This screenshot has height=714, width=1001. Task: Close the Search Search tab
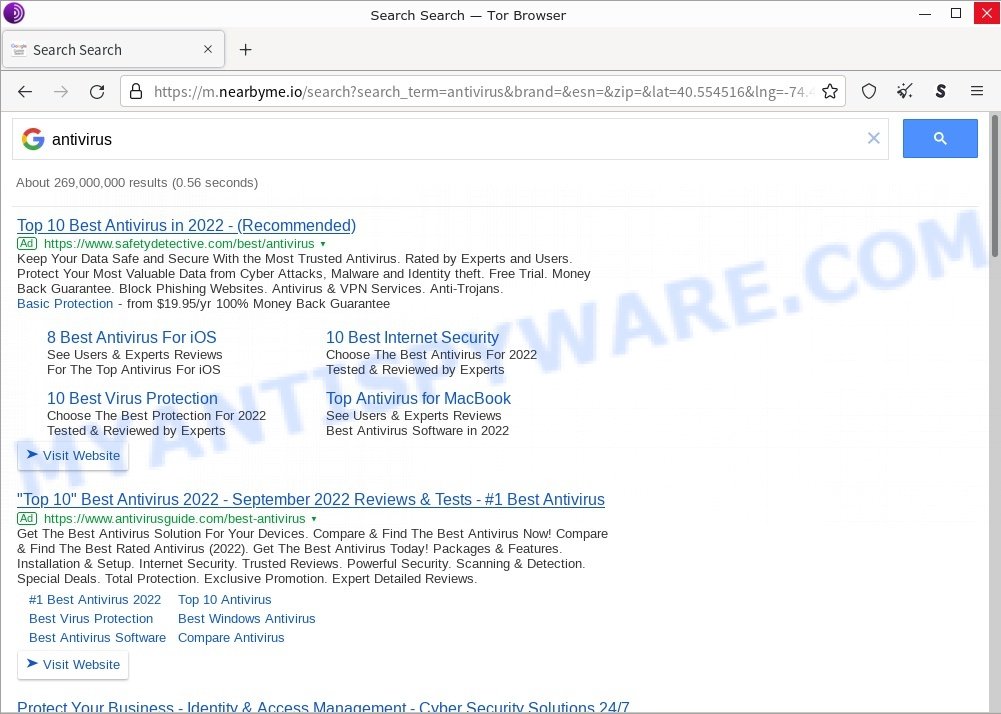point(208,49)
